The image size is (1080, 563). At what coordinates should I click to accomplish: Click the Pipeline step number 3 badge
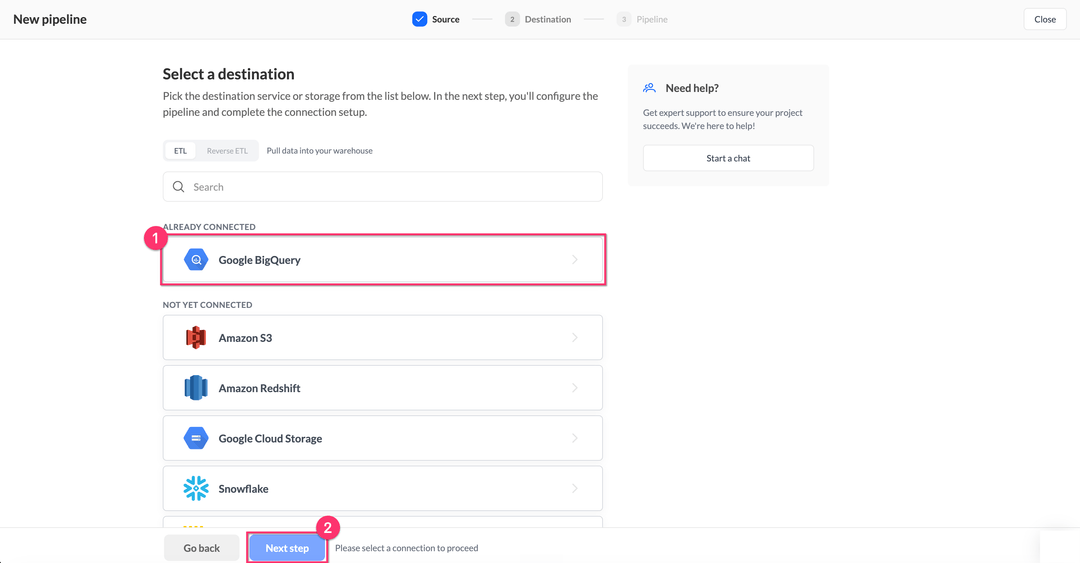623,19
